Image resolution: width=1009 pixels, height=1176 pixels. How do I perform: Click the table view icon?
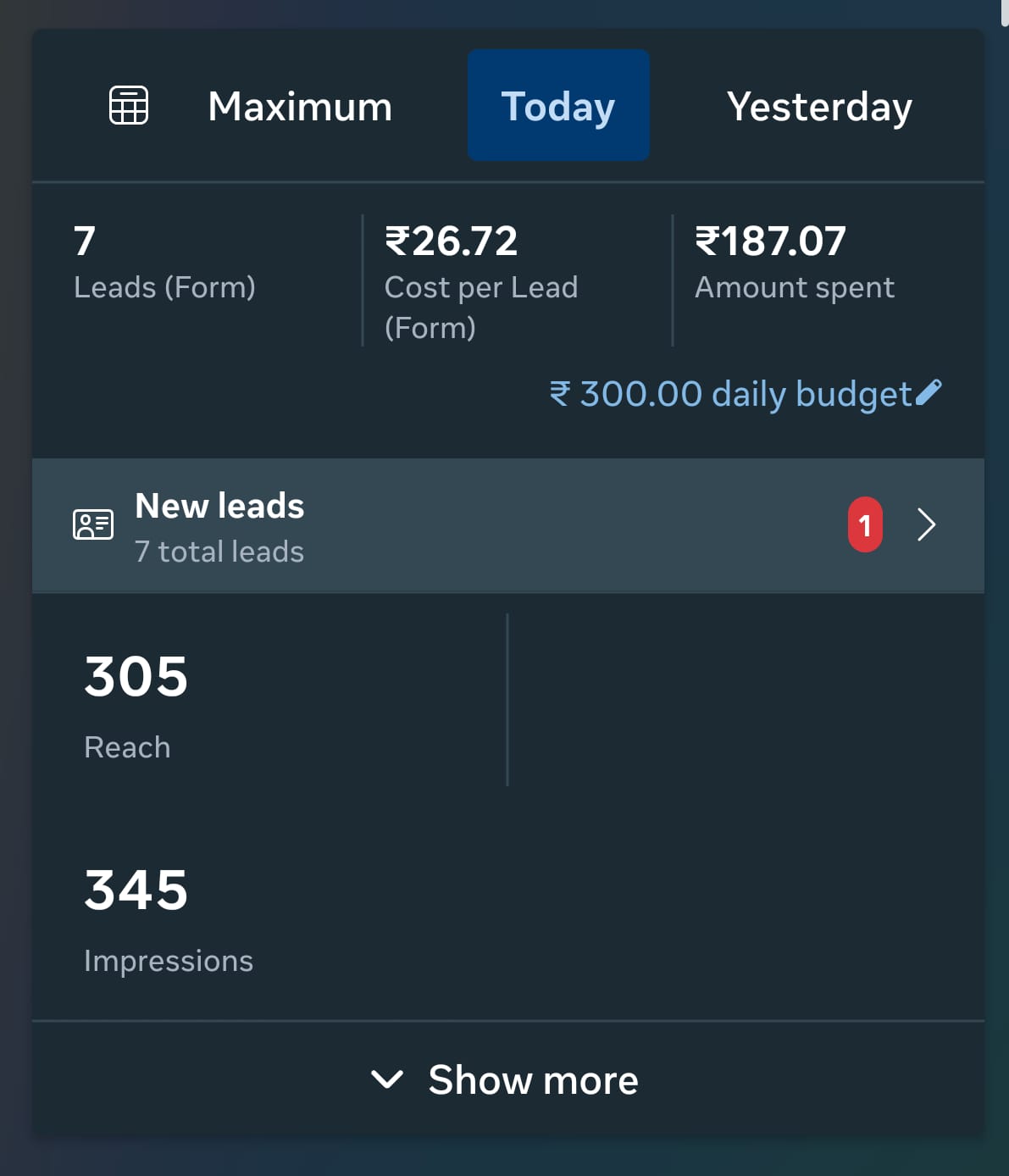(x=129, y=106)
